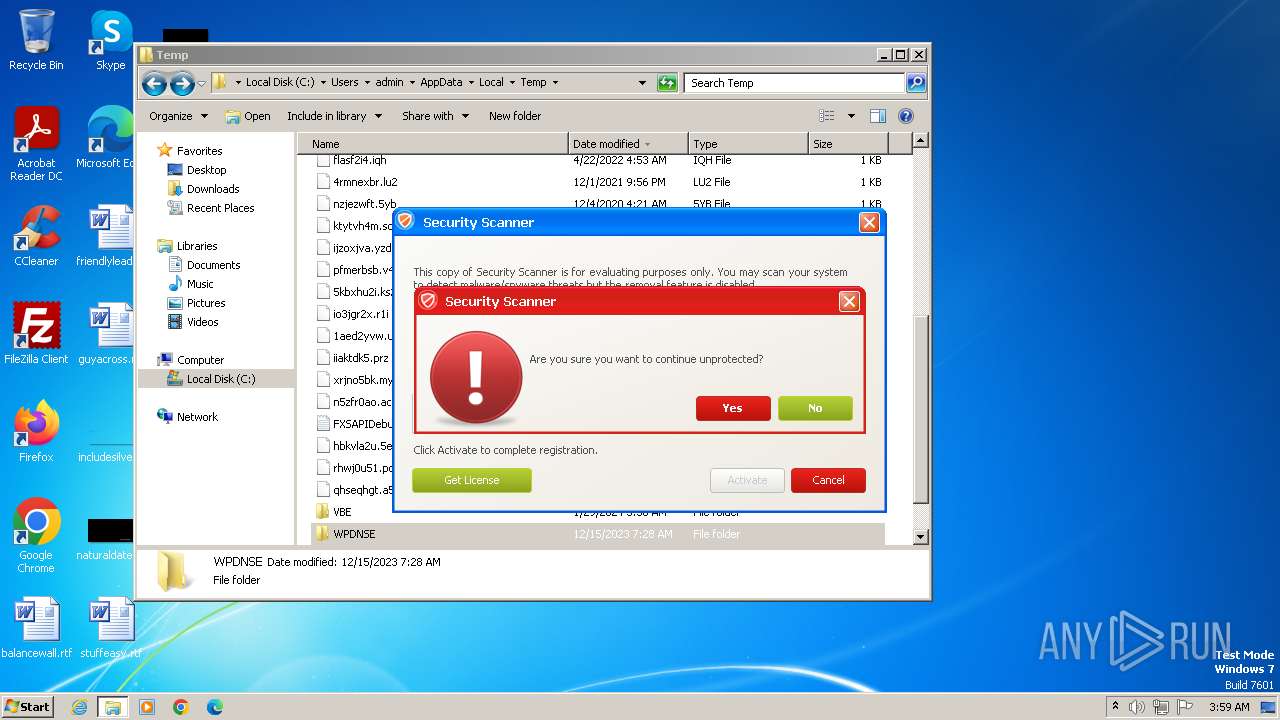Screen dimensions: 1280x720
Task: Click volume icon in system tray
Action: pyautogui.click(x=1137, y=707)
